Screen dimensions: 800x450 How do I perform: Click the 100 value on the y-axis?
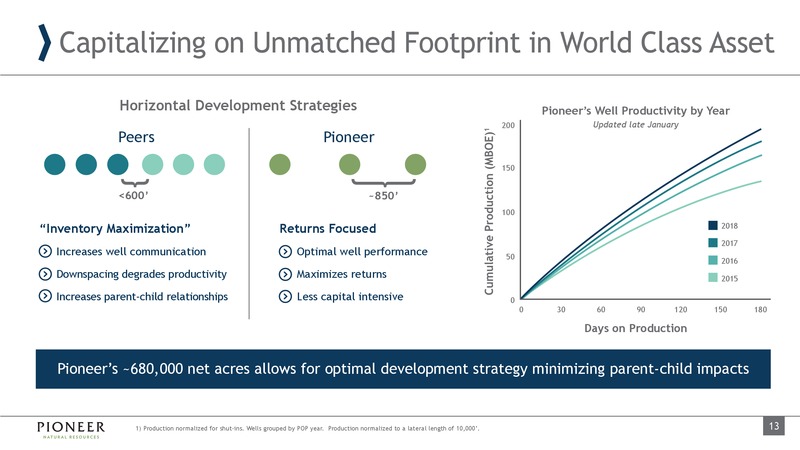(x=508, y=212)
